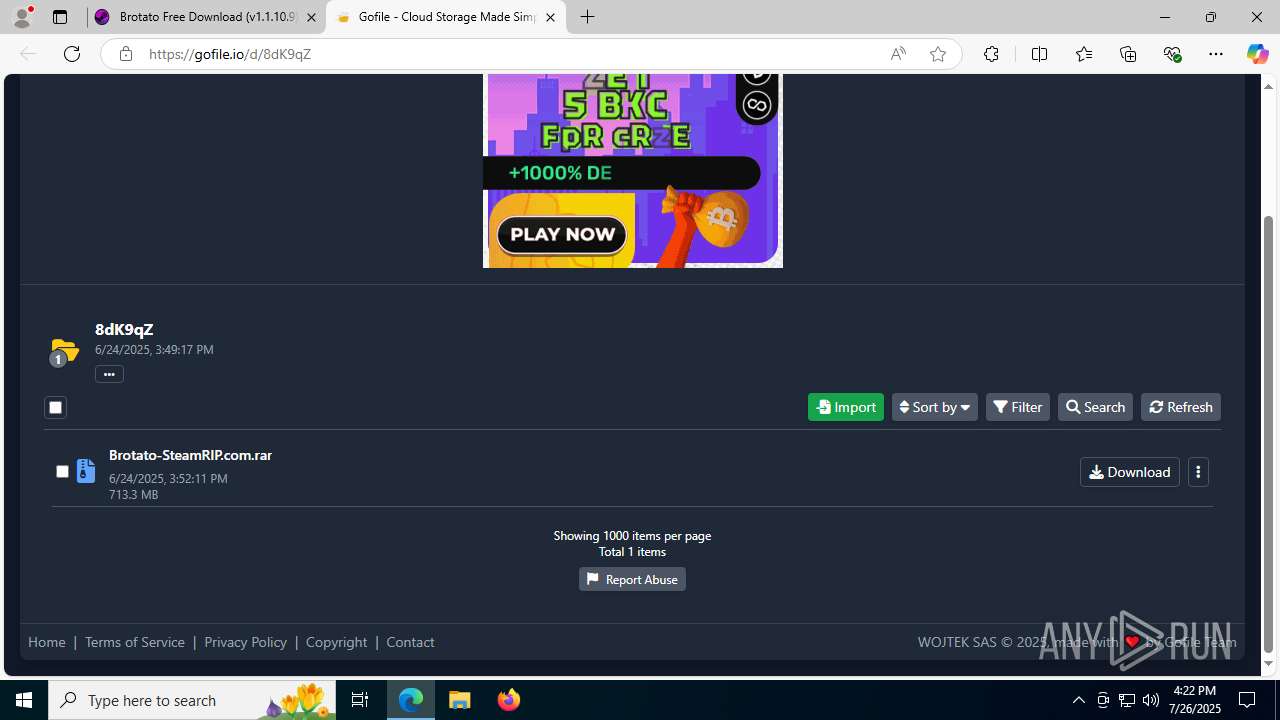Image resolution: width=1280 pixels, height=720 pixels.
Task: Go to Home footer link
Action: pyautogui.click(x=47, y=642)
